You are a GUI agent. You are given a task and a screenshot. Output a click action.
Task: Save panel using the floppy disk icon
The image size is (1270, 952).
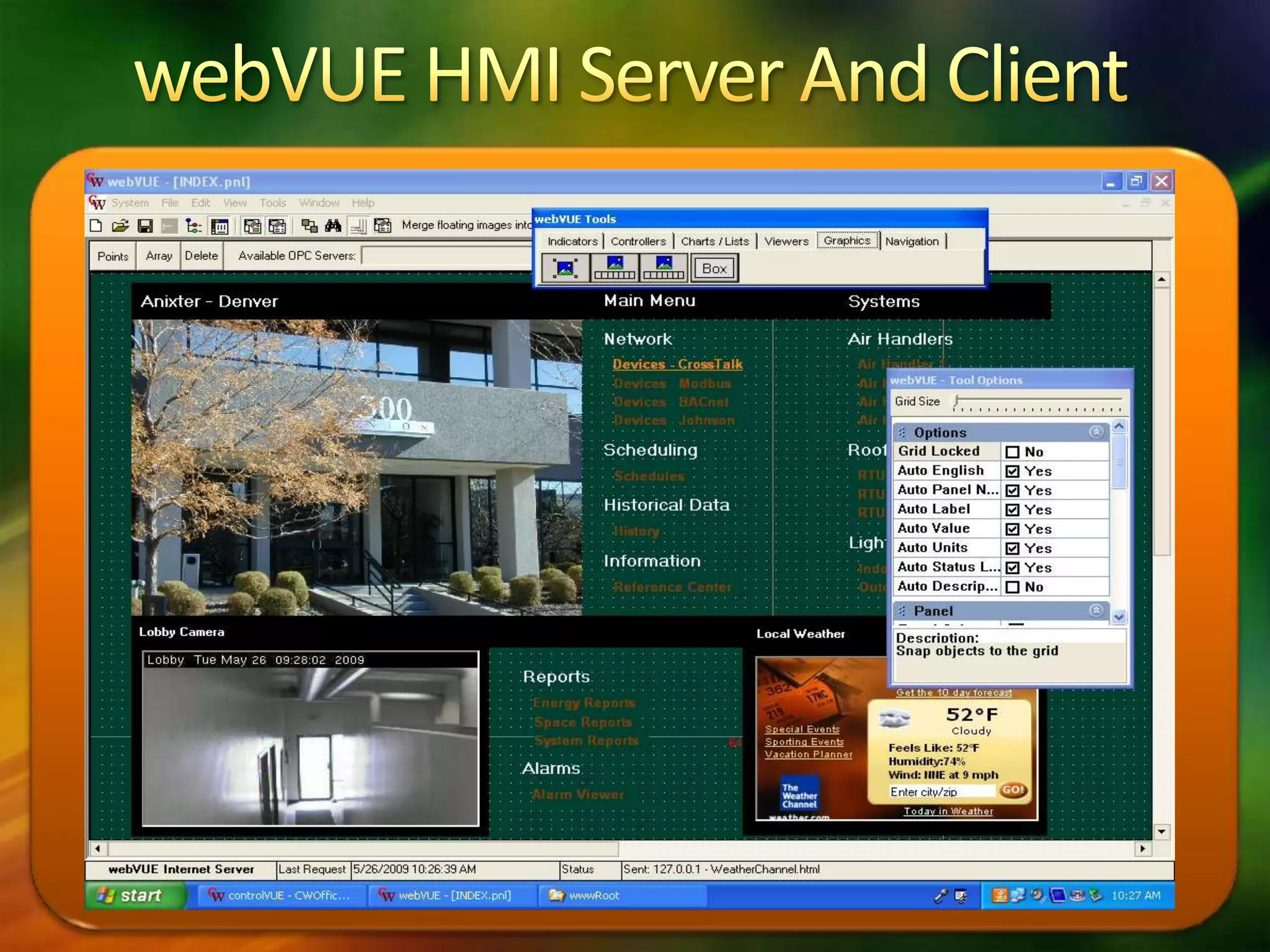click(x=145, y=226)
